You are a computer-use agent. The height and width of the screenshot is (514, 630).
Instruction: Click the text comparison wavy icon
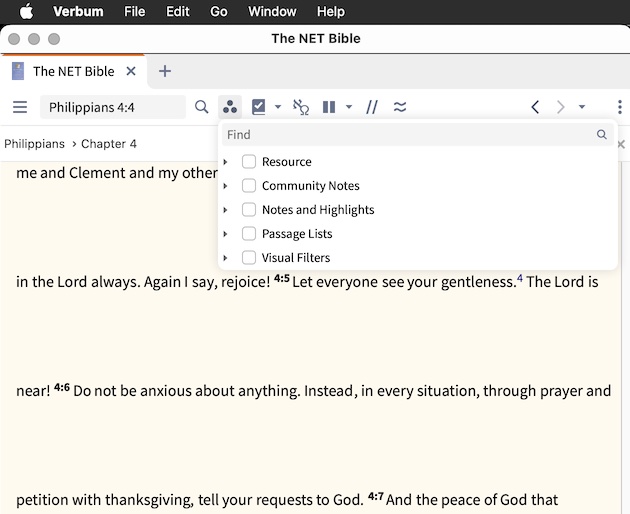pyautogui.click(x=400, y=107)
